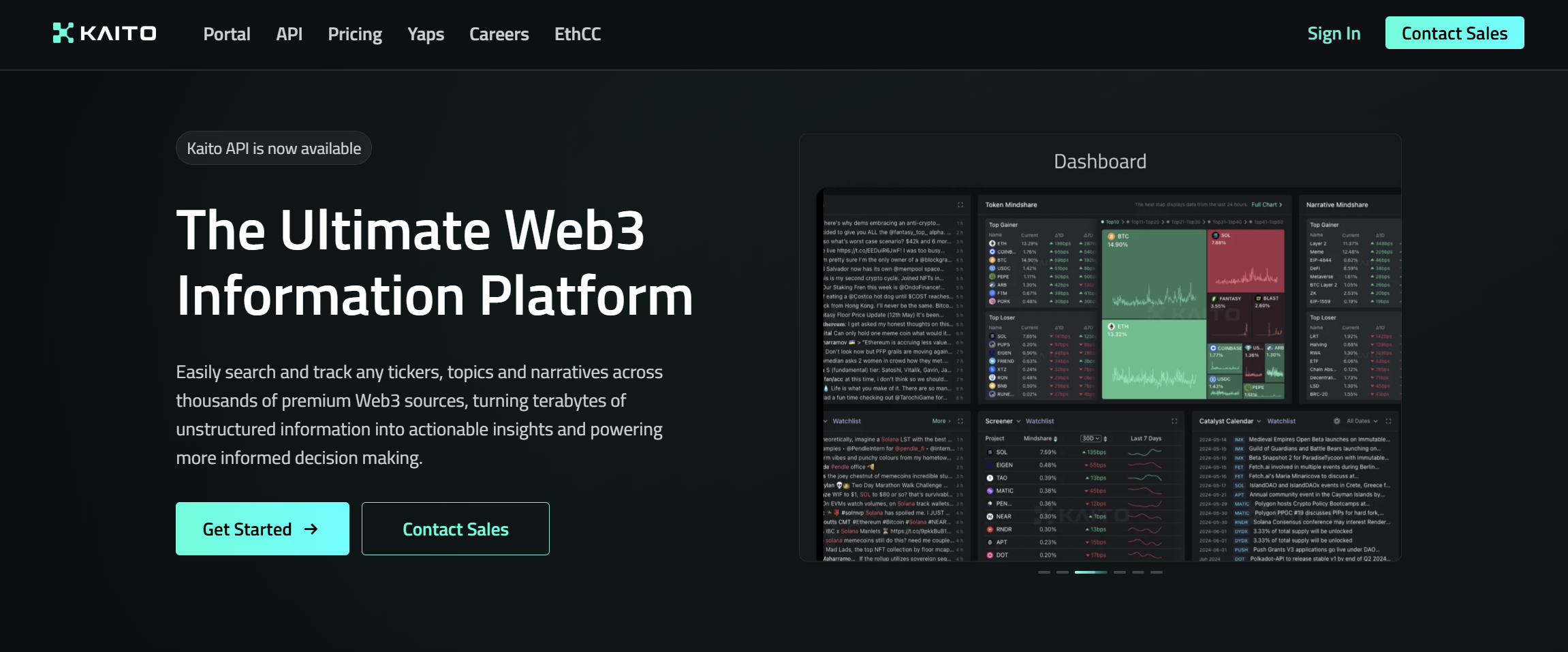The height and width of the screenshot is (652, 1568).
Task: Click the 'Narrative Mindshare' panel title
Action: point(1337,204)
